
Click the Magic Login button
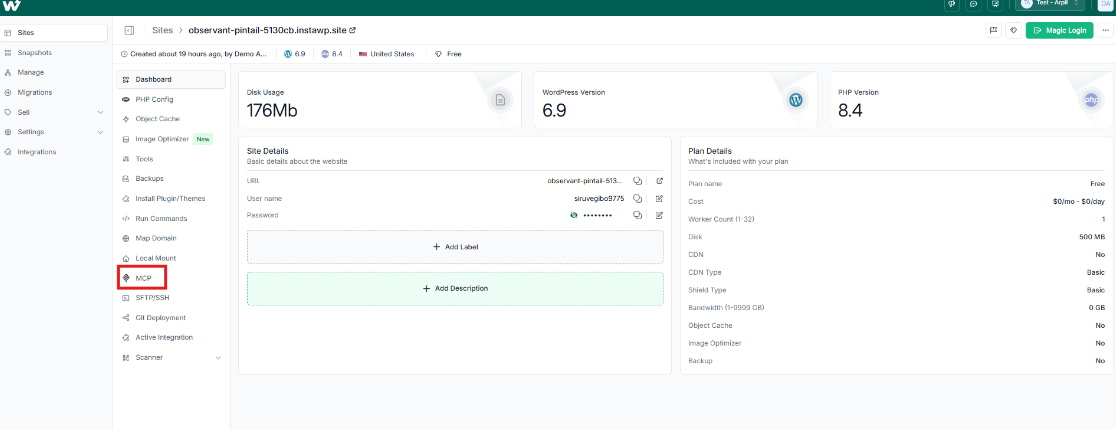(x=1059, y=31)
